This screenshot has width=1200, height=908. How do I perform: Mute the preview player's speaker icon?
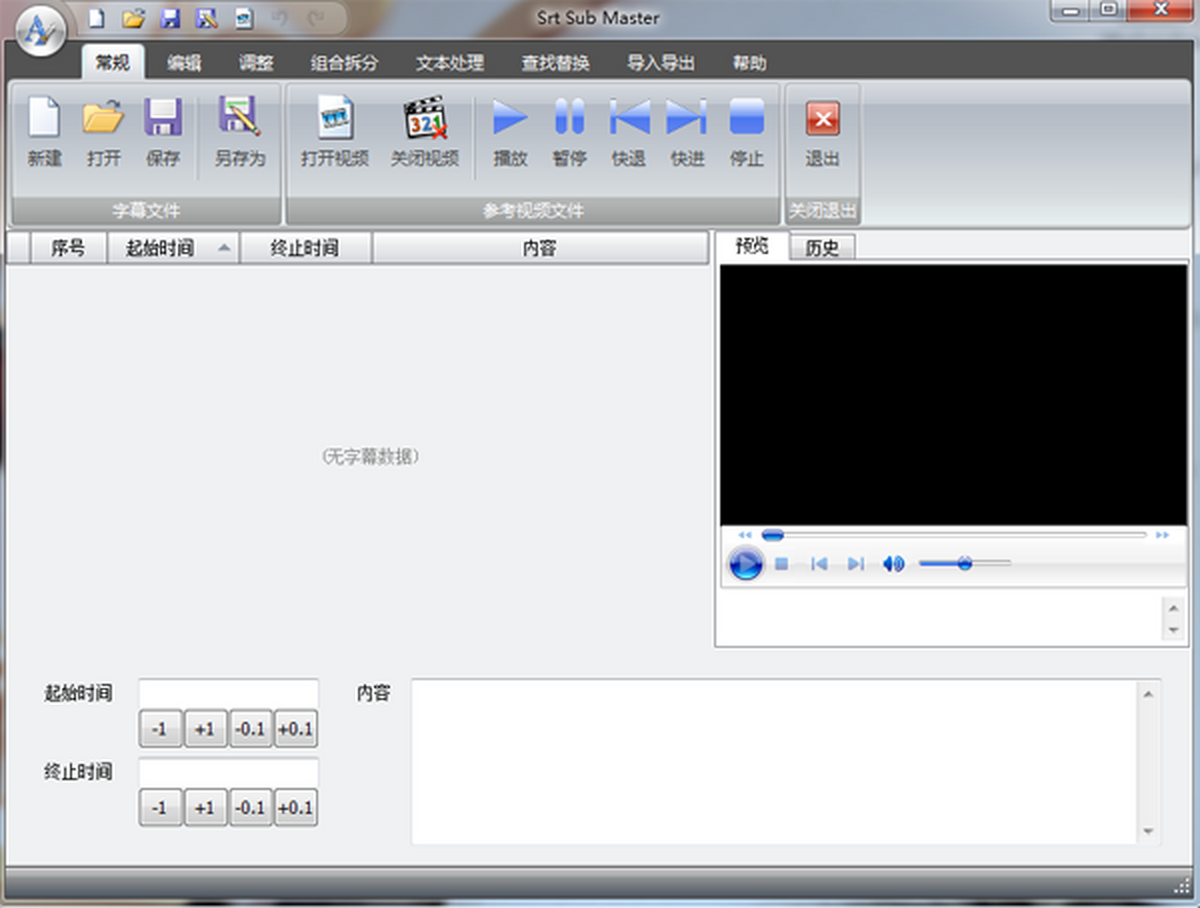[x=893, y=564]
